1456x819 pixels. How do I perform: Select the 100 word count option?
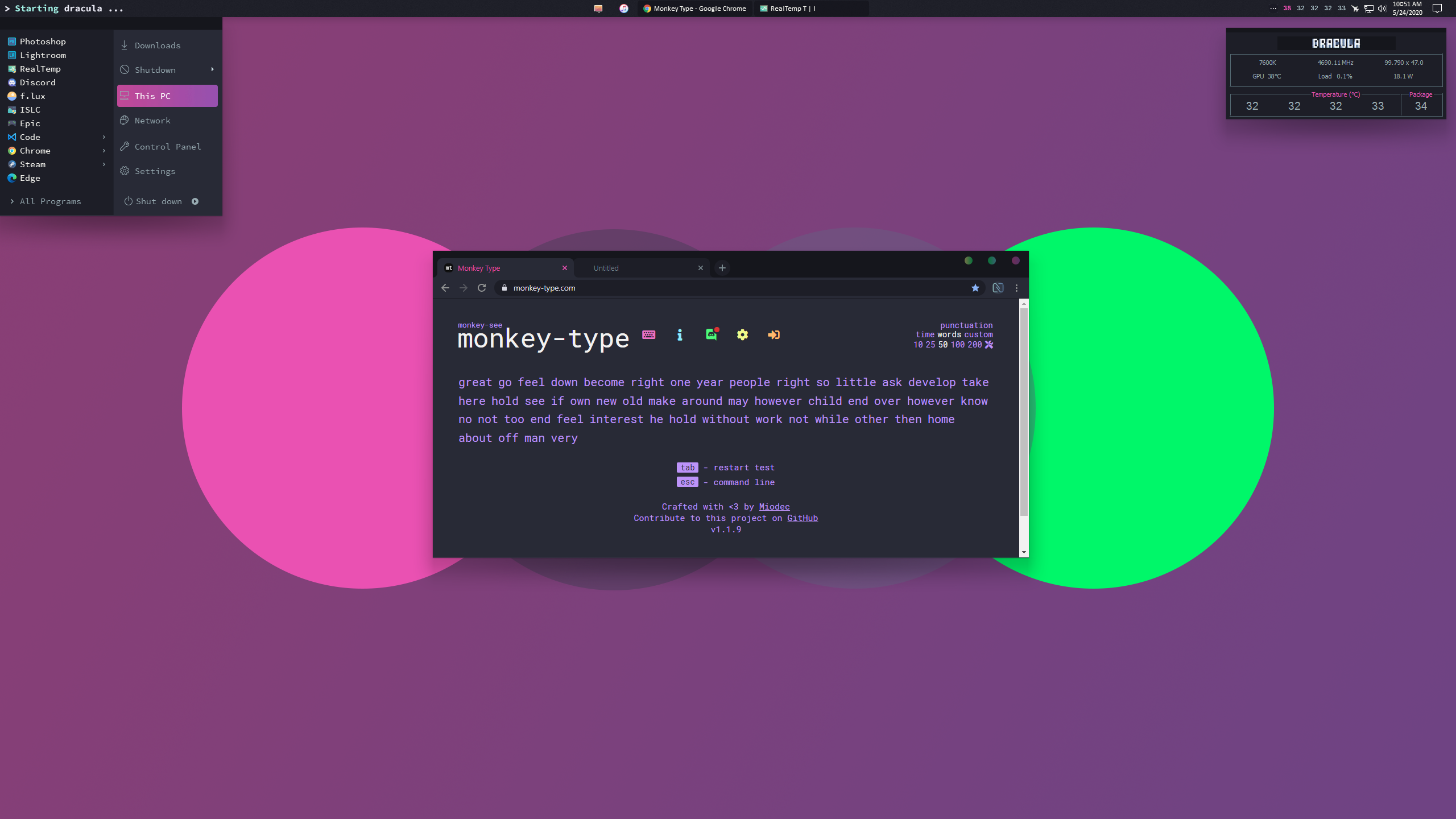[958, 345]
